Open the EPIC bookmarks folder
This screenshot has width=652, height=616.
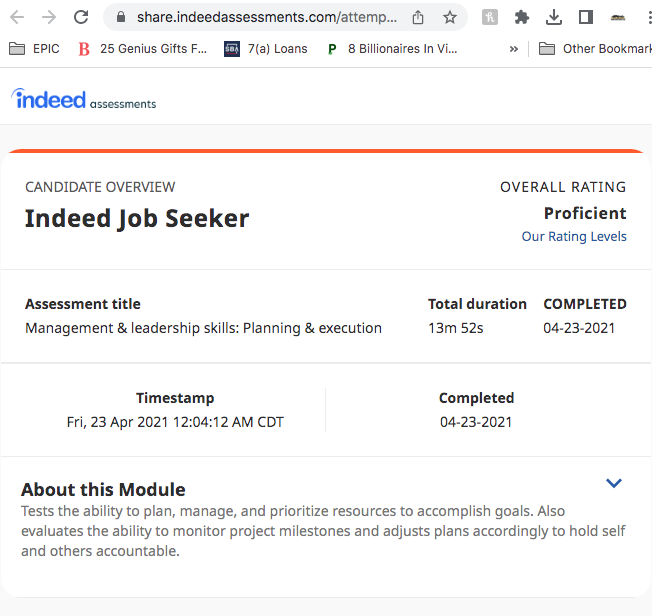(34, 49)
